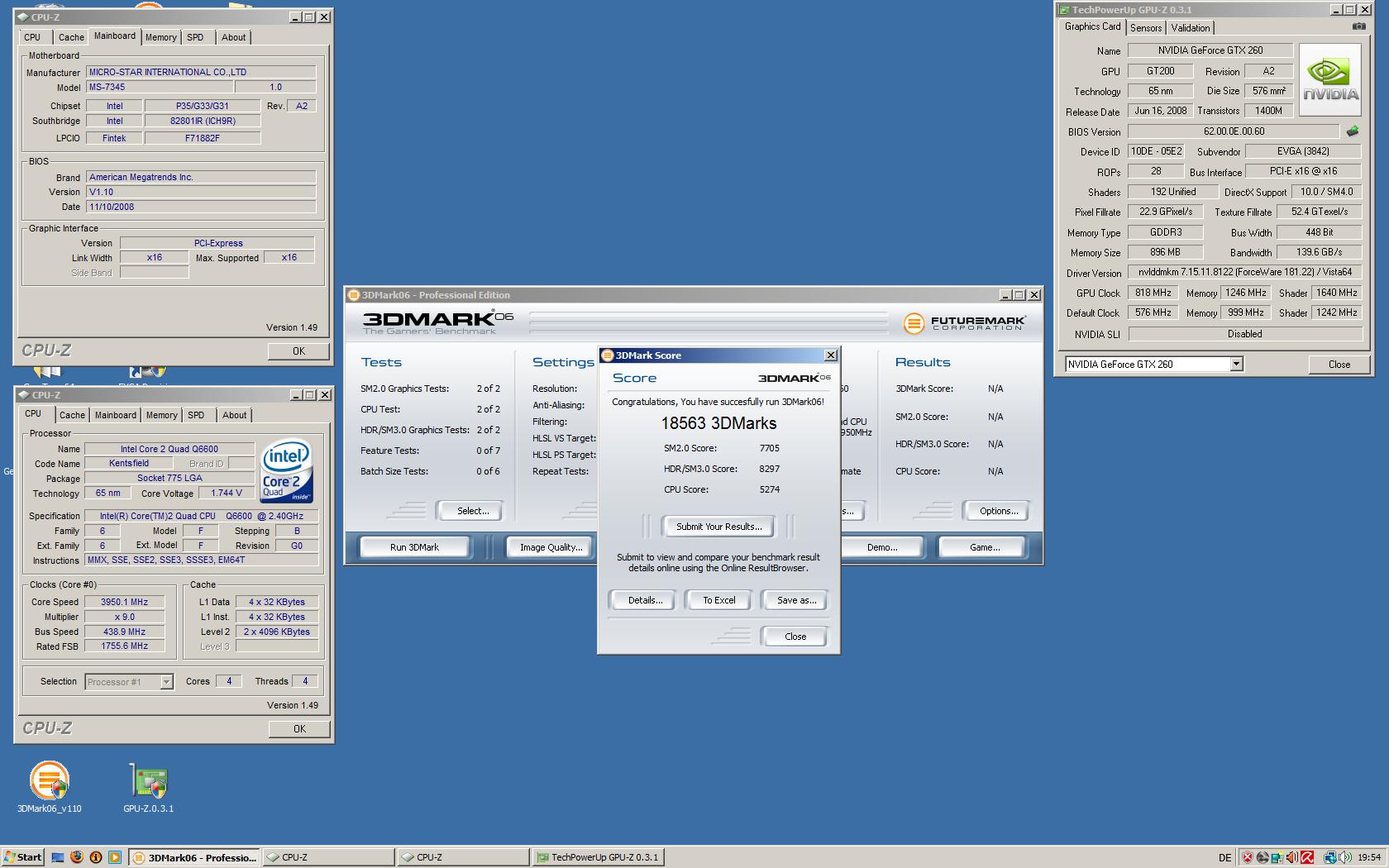This screenshot has width=1389, height=868.
Task: Click Submit Your Results button
Action: coord(719,527)
